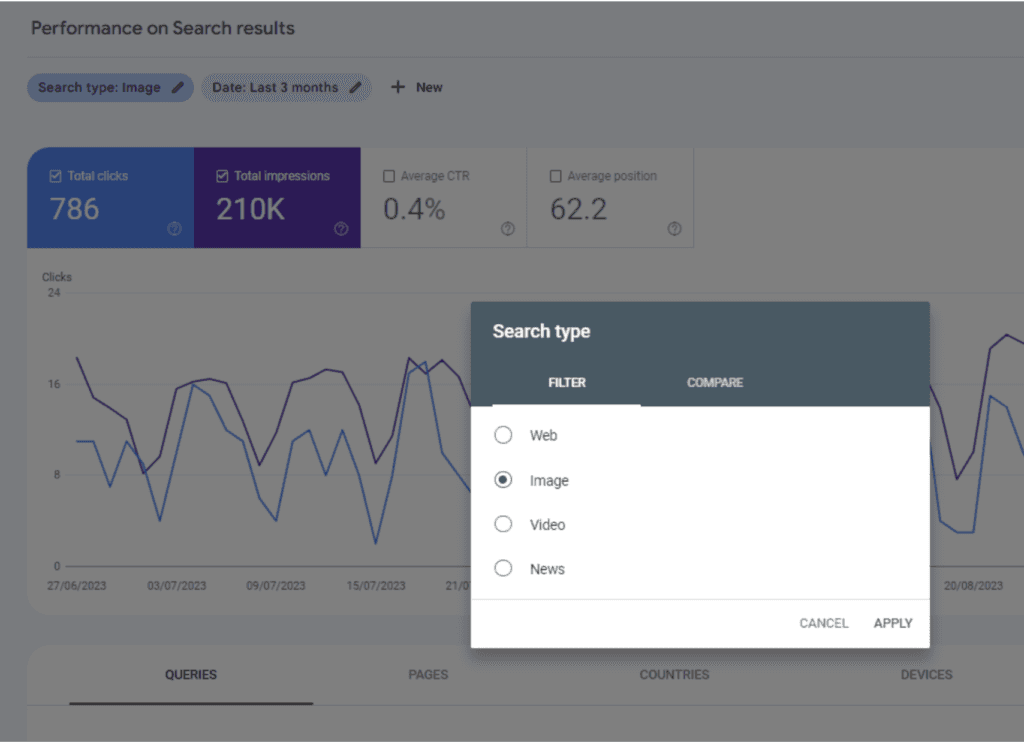The height and width of the screenshot is (742, 1024).
Task: Click pencil icon on Date filter chip
Action: tap(355, 87)
